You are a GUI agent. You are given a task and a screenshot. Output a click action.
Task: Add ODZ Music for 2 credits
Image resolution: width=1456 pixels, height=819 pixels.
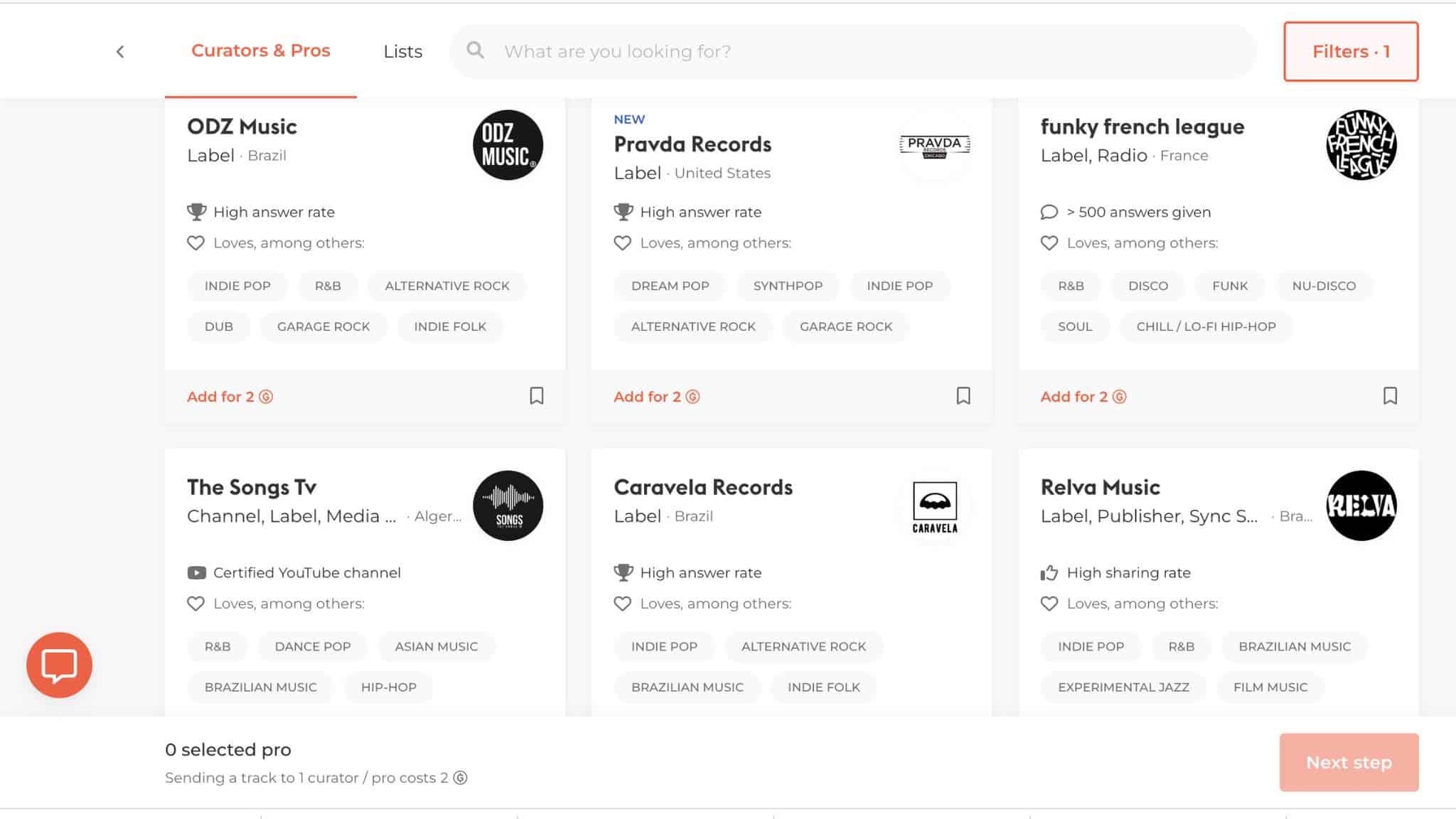point(230,397)
